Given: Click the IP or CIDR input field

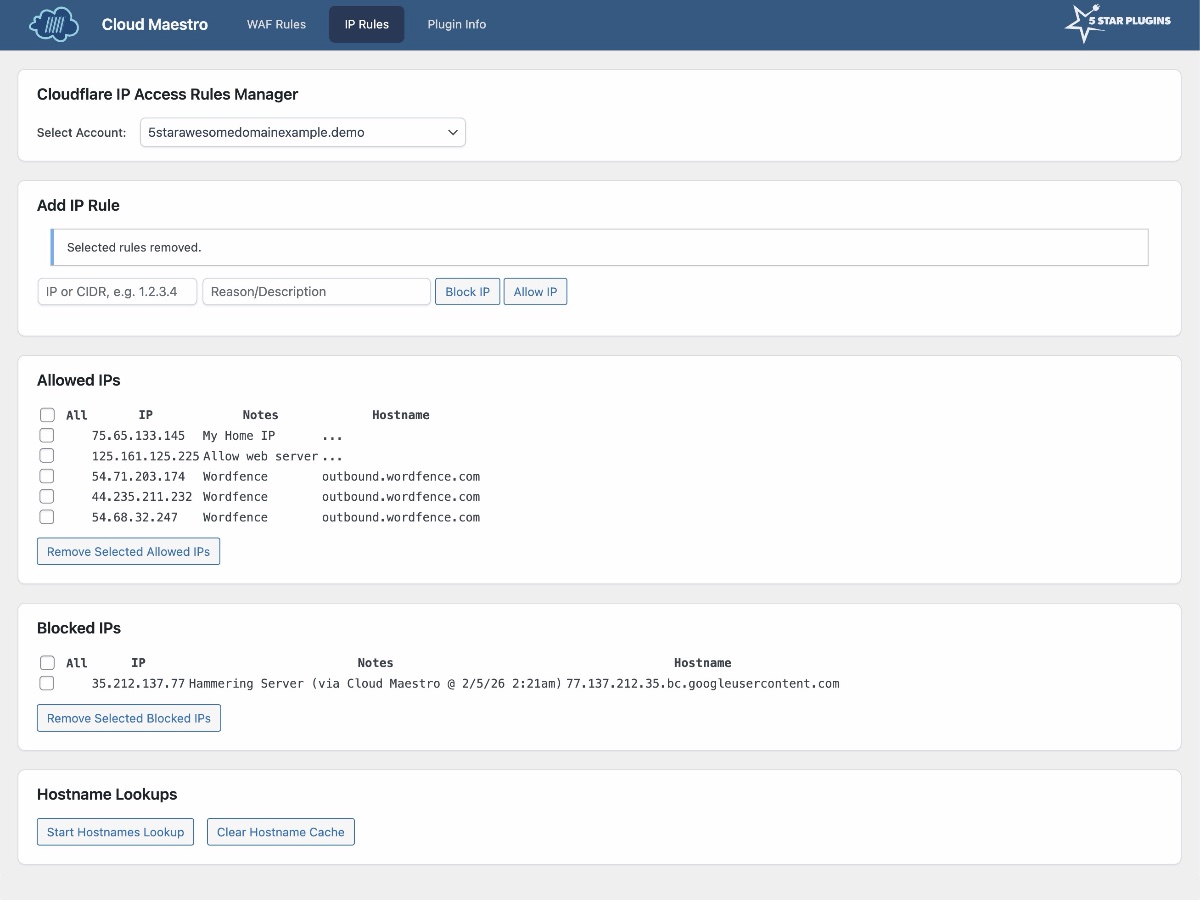Looking at the screenshot, I should click(x=117, y=291).
